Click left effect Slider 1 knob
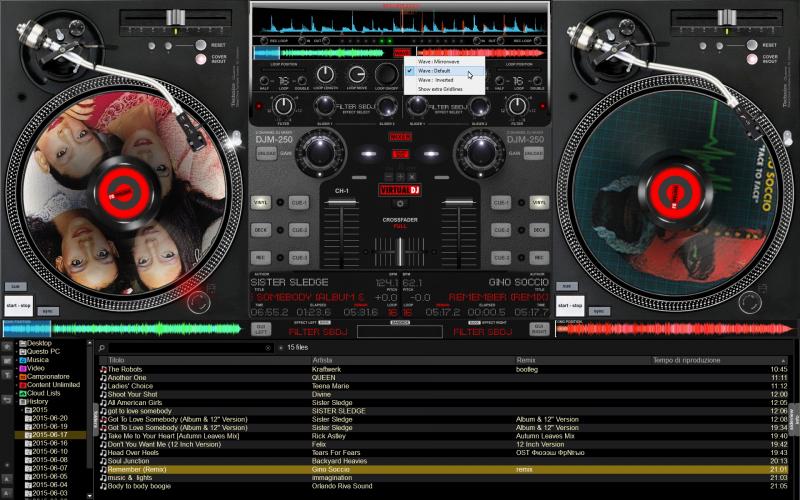This screenshot has height=500, width=800. (324, 106)
